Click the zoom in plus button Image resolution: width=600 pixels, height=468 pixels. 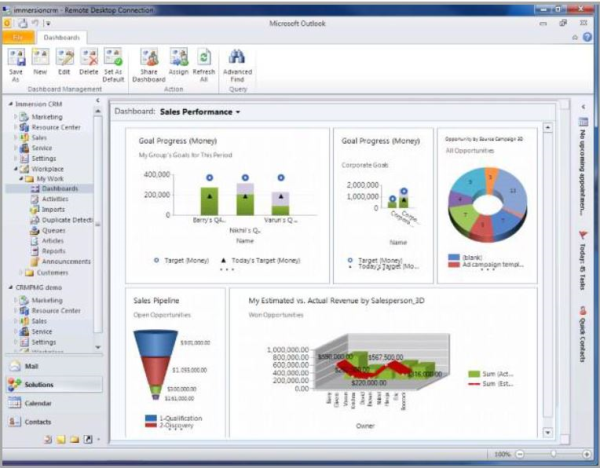(x=586, y=454)
